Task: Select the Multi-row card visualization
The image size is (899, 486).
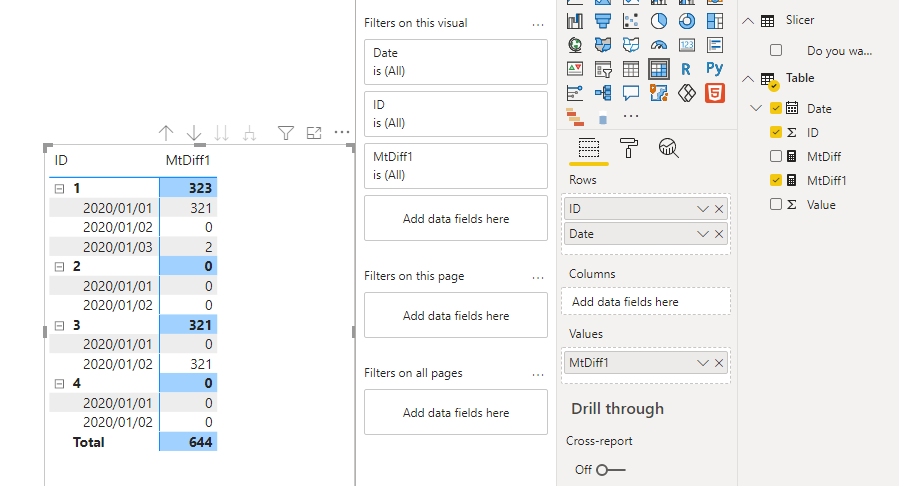Action: (x=715, y=45)
